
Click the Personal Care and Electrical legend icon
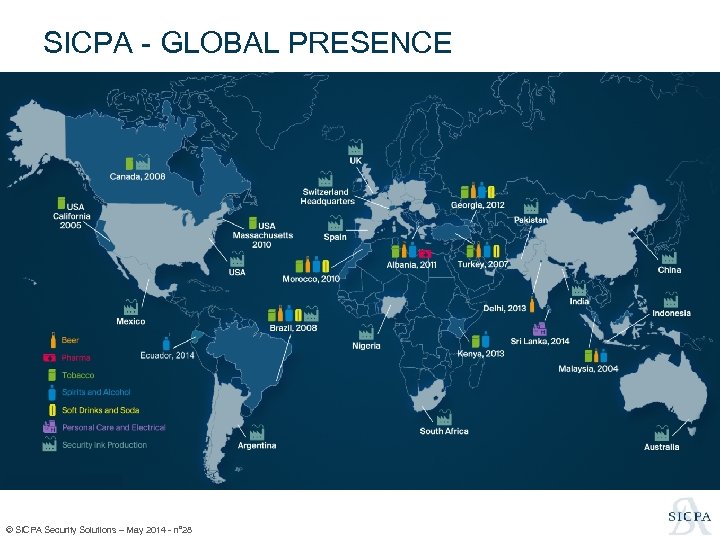pos(50,427)
